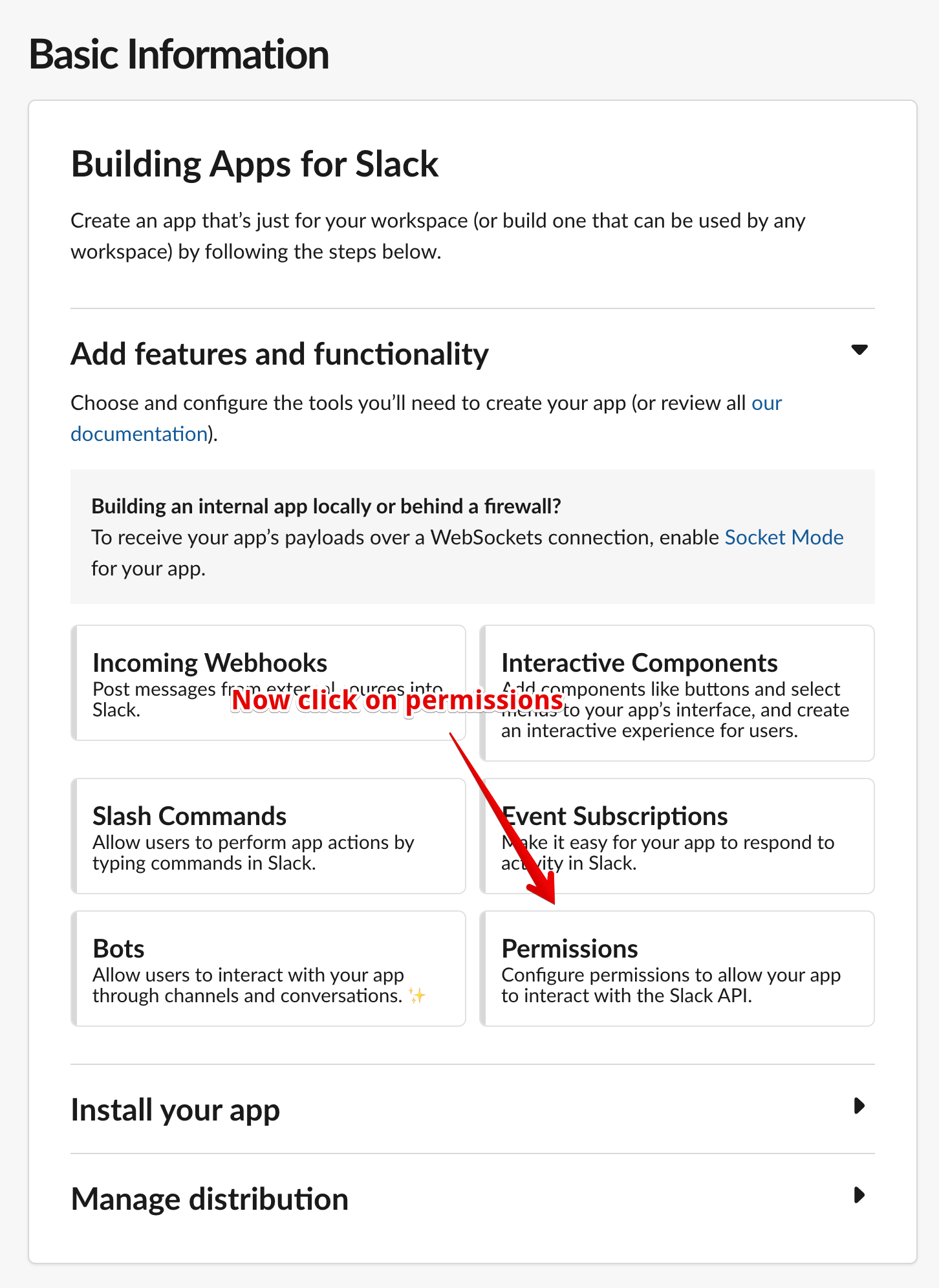
Task: Open the Bots feature card
Action: tap(268, 968)
